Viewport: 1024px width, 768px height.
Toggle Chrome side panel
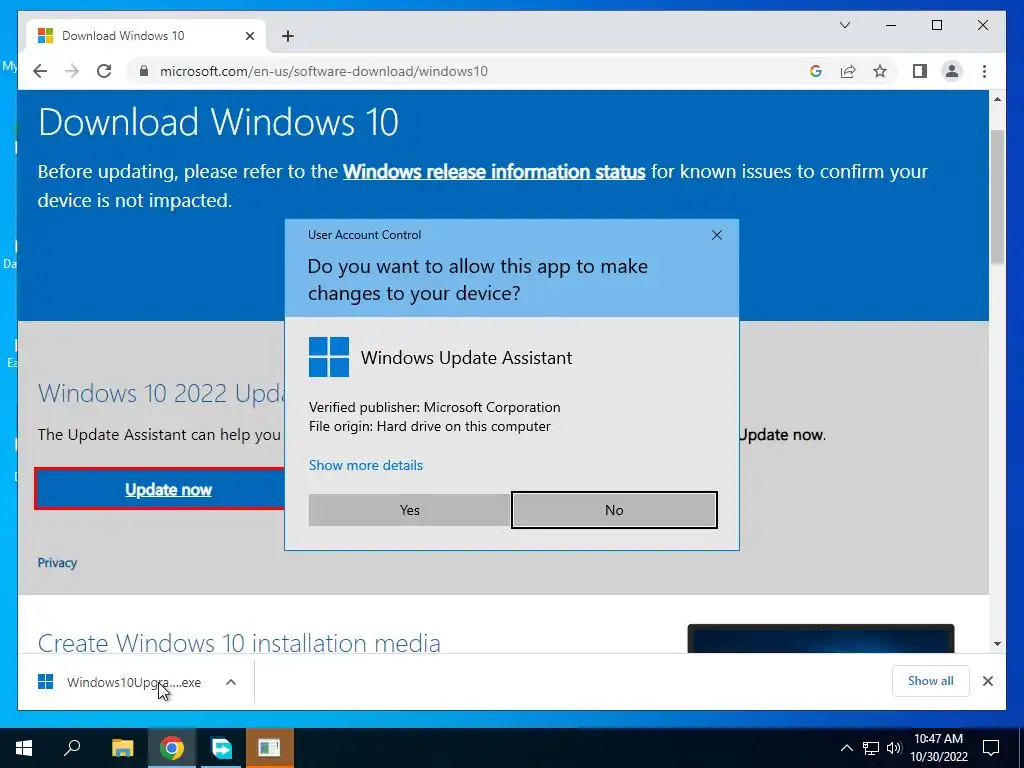coord(920,71)
